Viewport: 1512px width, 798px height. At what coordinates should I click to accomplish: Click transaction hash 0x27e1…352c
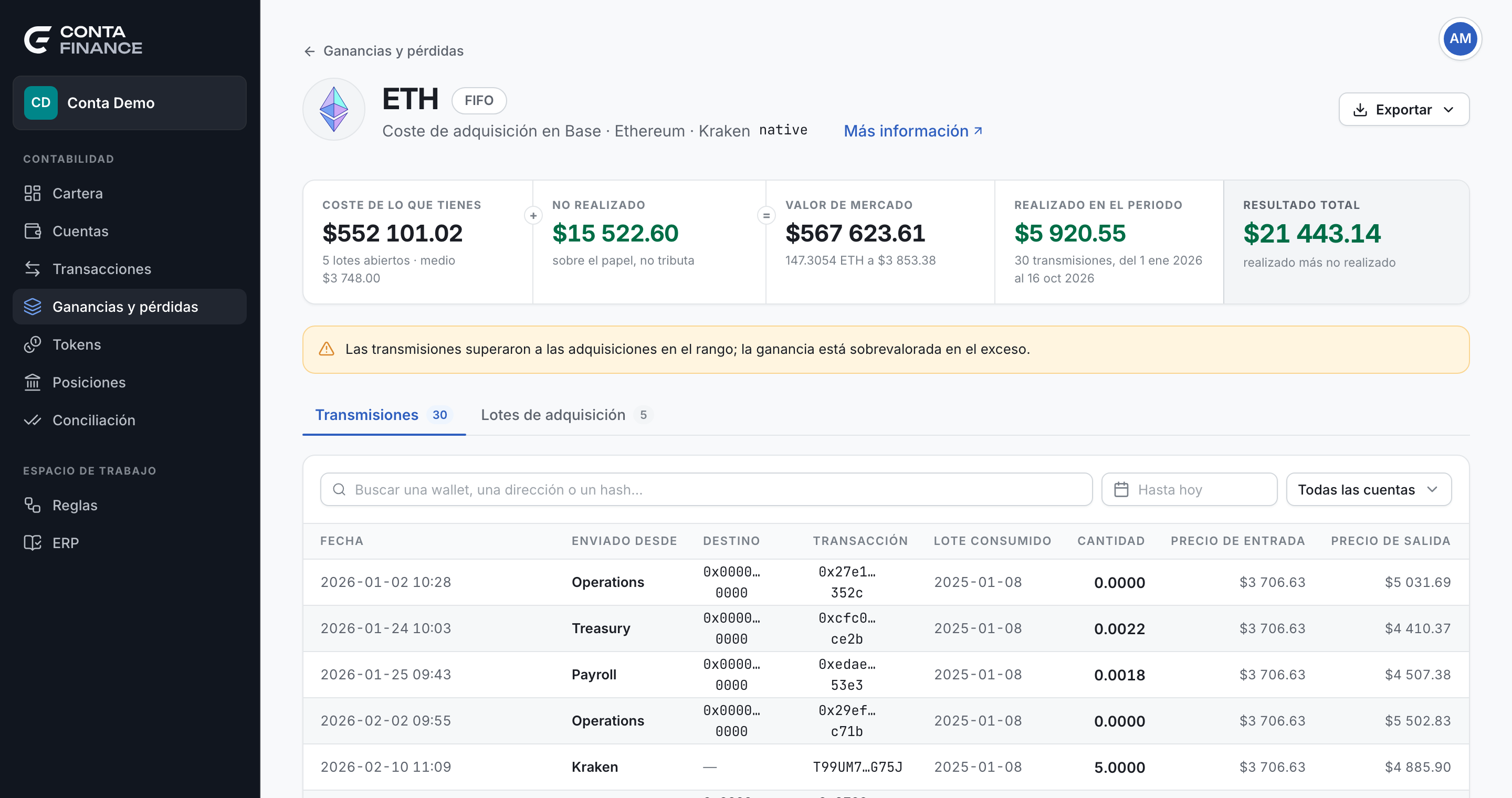(x=847, y=582)
